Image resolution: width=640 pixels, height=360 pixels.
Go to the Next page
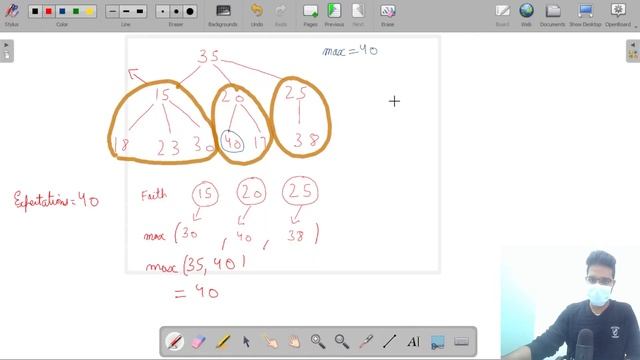click(358, 15)
